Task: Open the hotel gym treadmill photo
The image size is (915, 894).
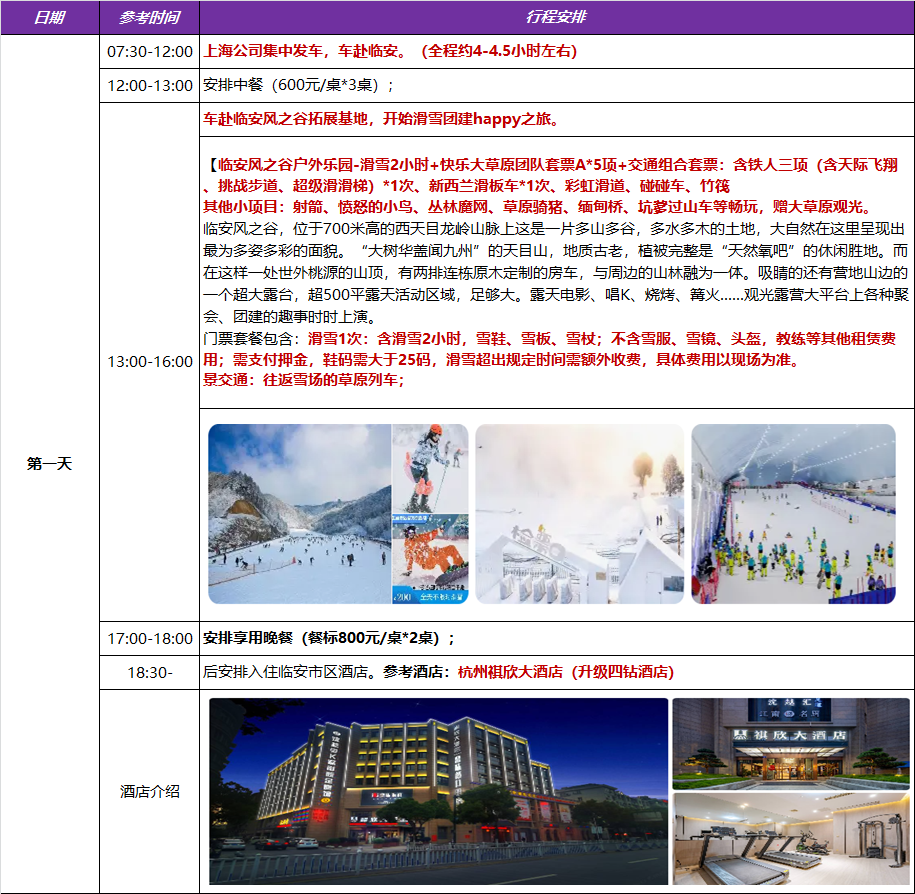Action: click(790, 840)
